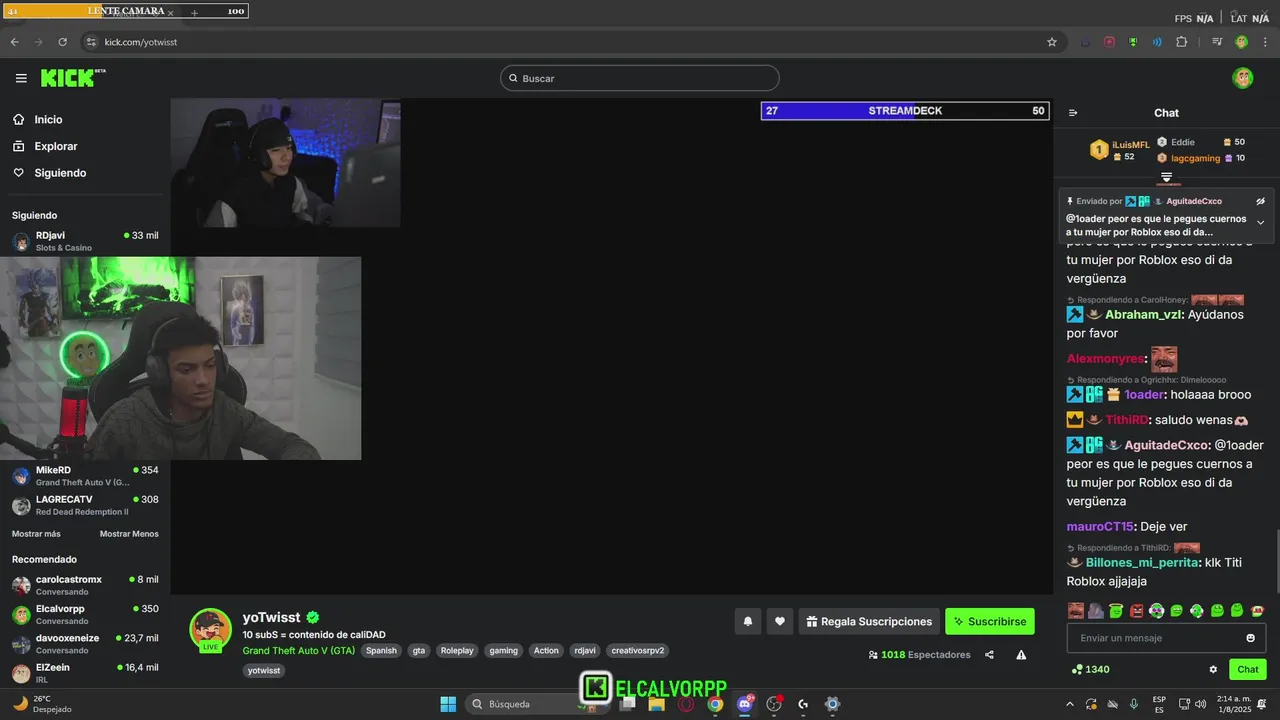Click username Billones_mi_perrita in chat
This screenshot has height=720, width=1280.
click(x=1142, y=562)
